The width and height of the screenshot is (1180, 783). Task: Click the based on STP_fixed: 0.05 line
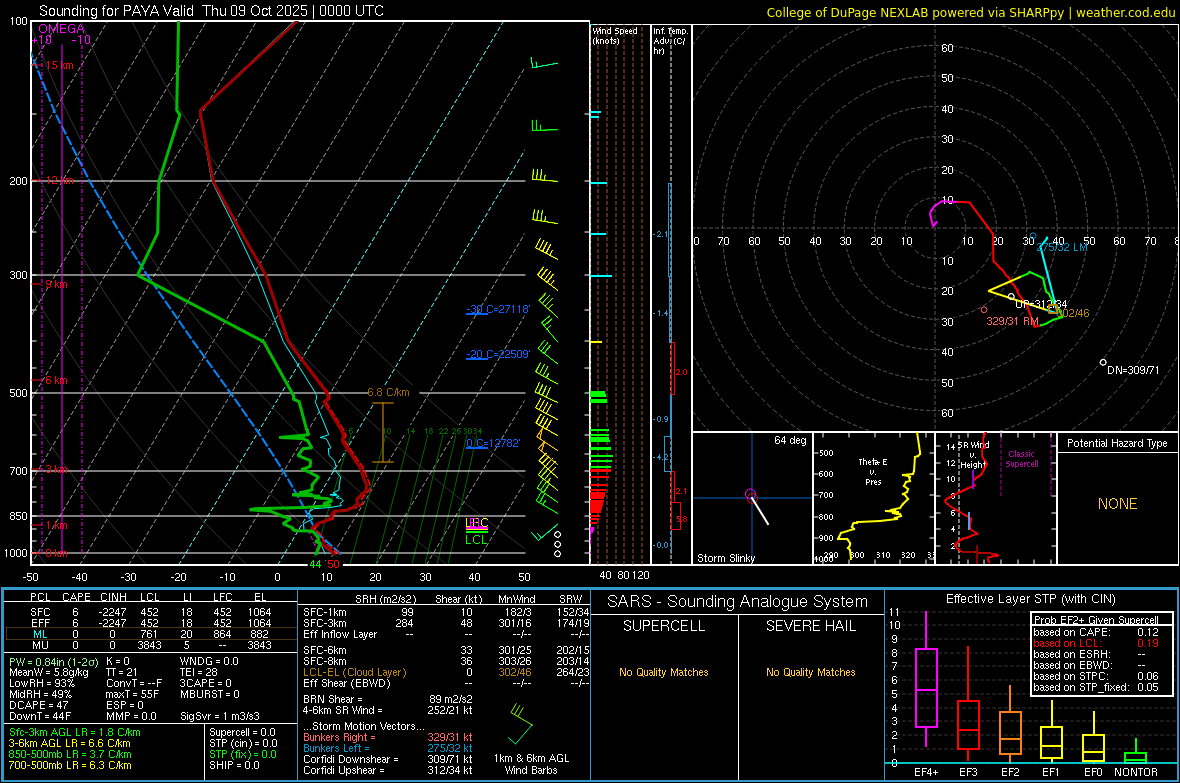[x=1096, y=687]
